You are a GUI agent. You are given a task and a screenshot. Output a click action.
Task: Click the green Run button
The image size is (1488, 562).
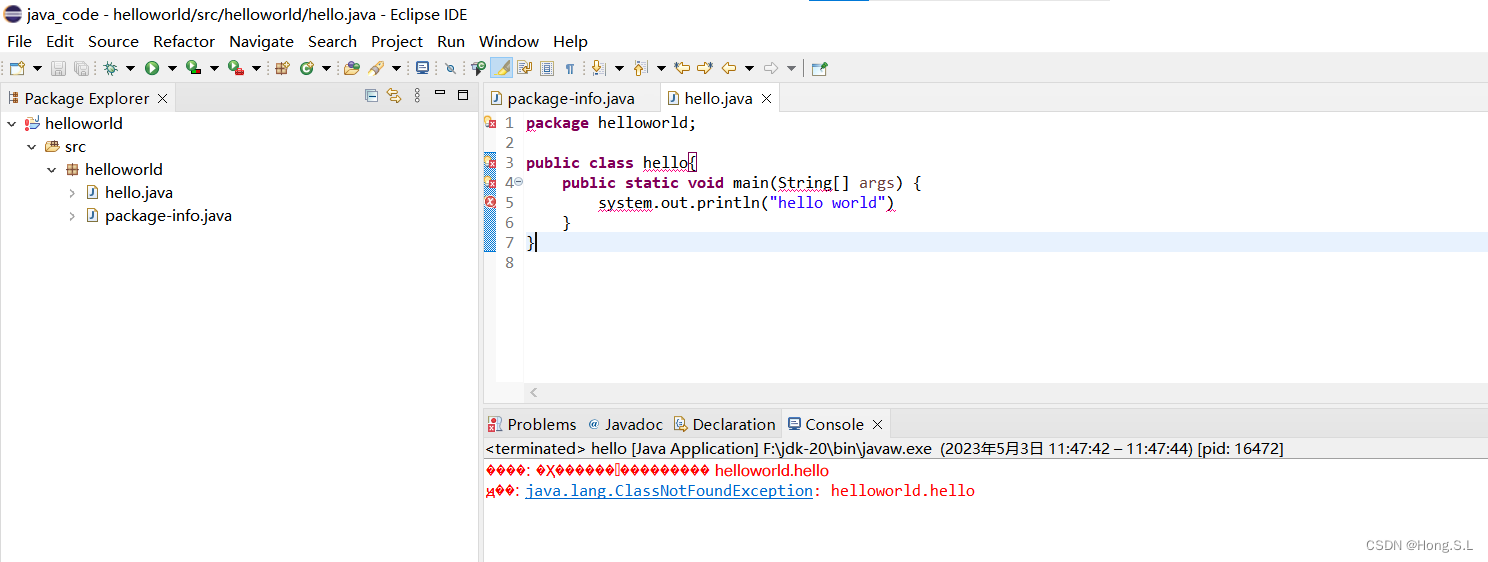[x=152, y=68]
